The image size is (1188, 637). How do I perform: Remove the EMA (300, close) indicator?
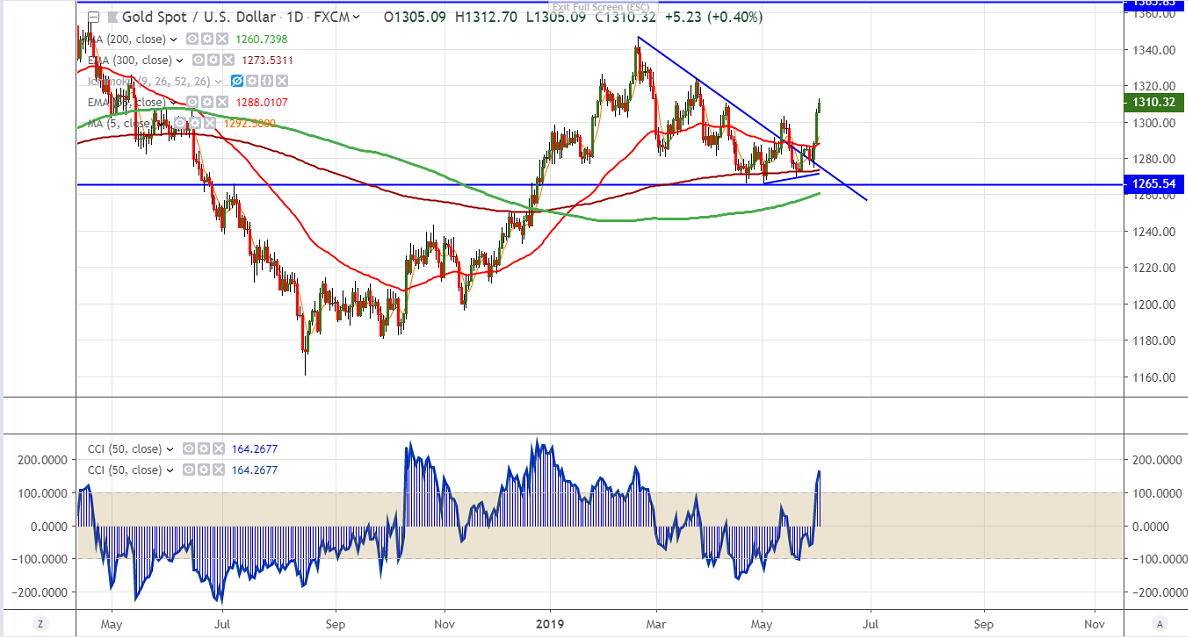coord(228,60)
